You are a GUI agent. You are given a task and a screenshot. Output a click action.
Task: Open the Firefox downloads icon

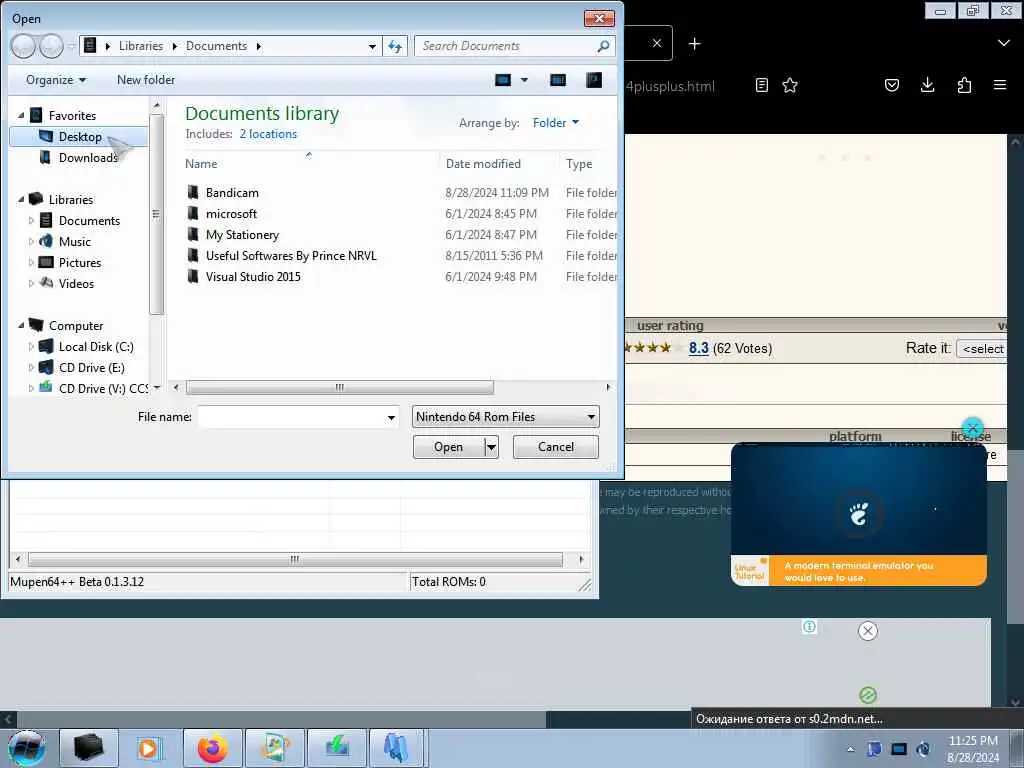[x=927, y=85]
